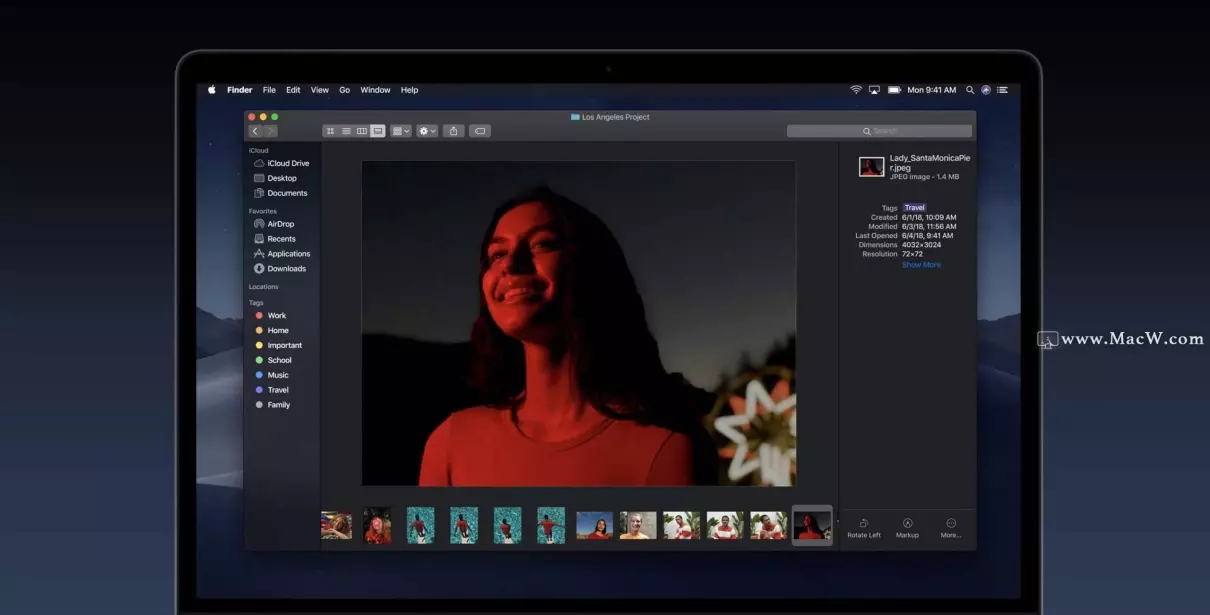Open the Help menu
The height and width of the screenshot is (615, 1210).
click(x=410, y=90)
